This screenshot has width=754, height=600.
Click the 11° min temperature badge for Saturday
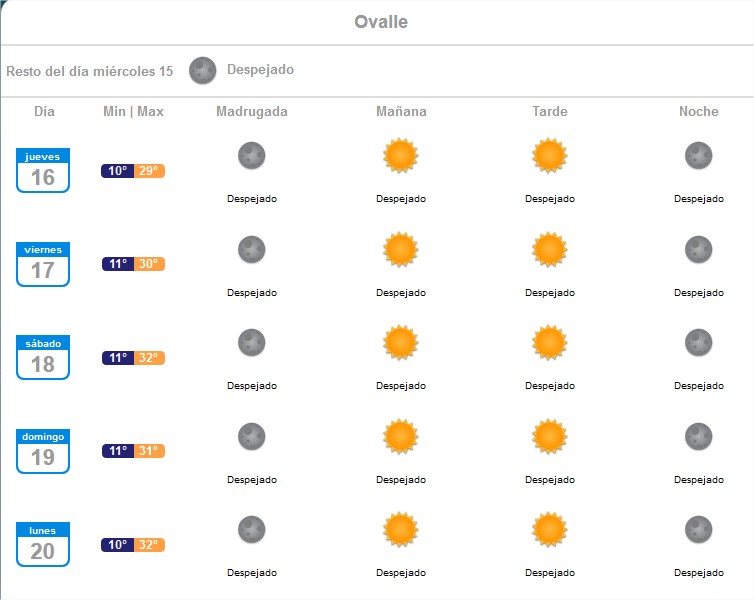(x=117, y=358)
